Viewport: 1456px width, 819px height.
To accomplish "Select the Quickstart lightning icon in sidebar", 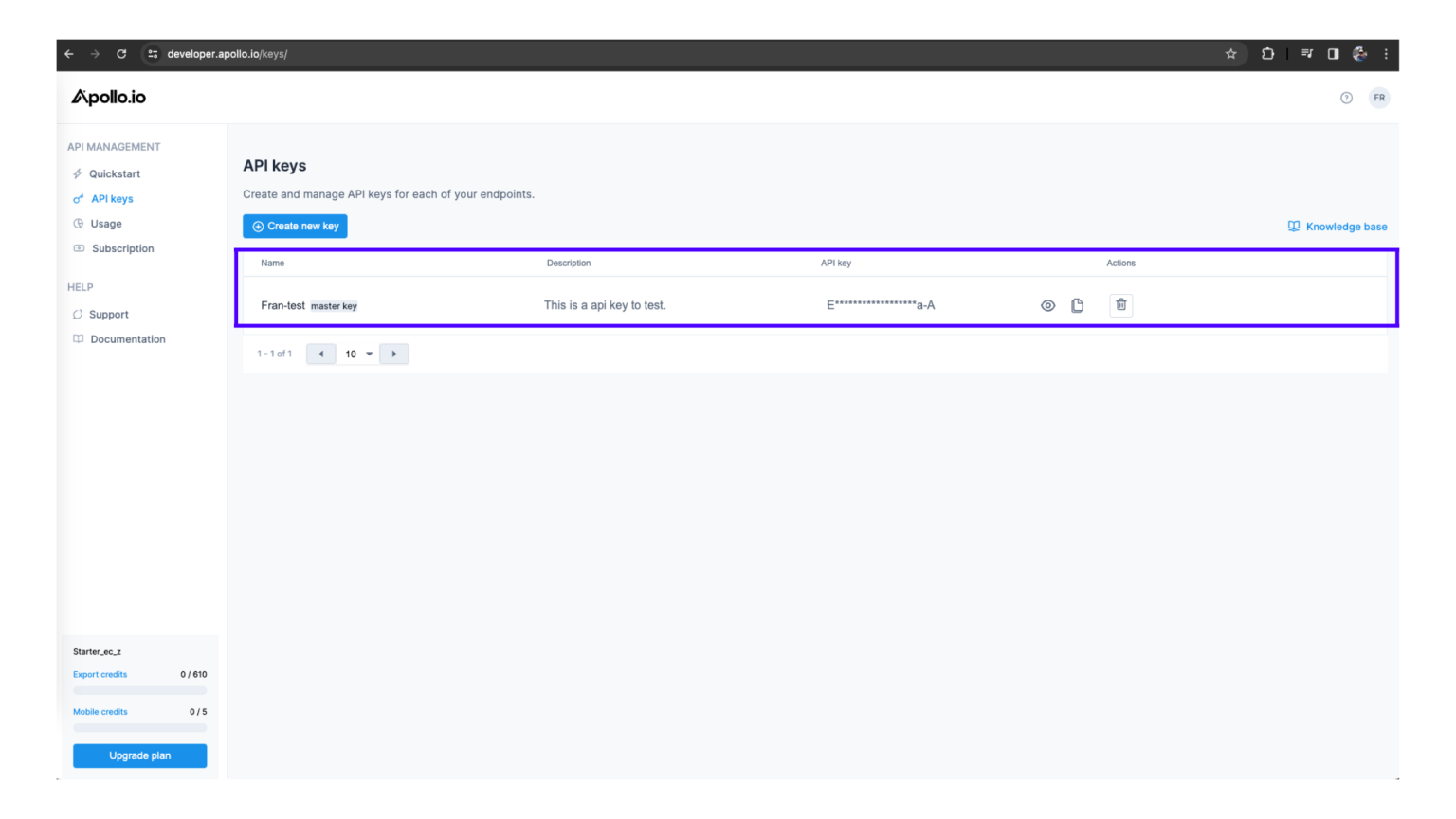I will click(78, 173).
